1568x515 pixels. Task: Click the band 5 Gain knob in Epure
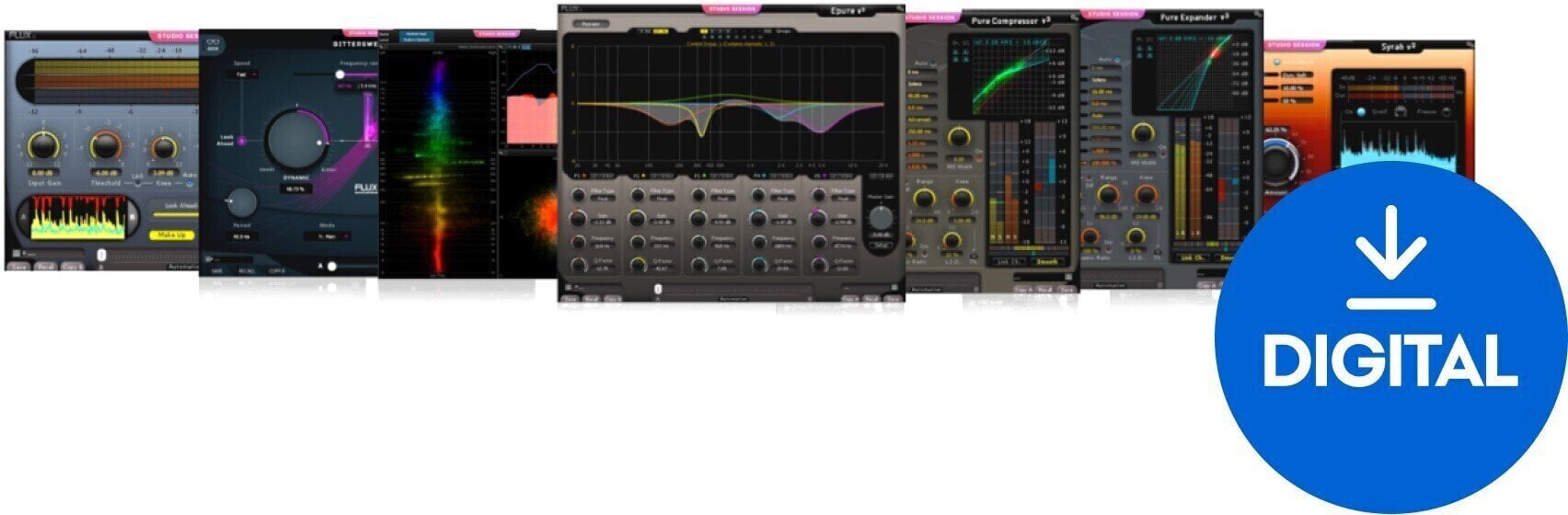tap(819, 219)
